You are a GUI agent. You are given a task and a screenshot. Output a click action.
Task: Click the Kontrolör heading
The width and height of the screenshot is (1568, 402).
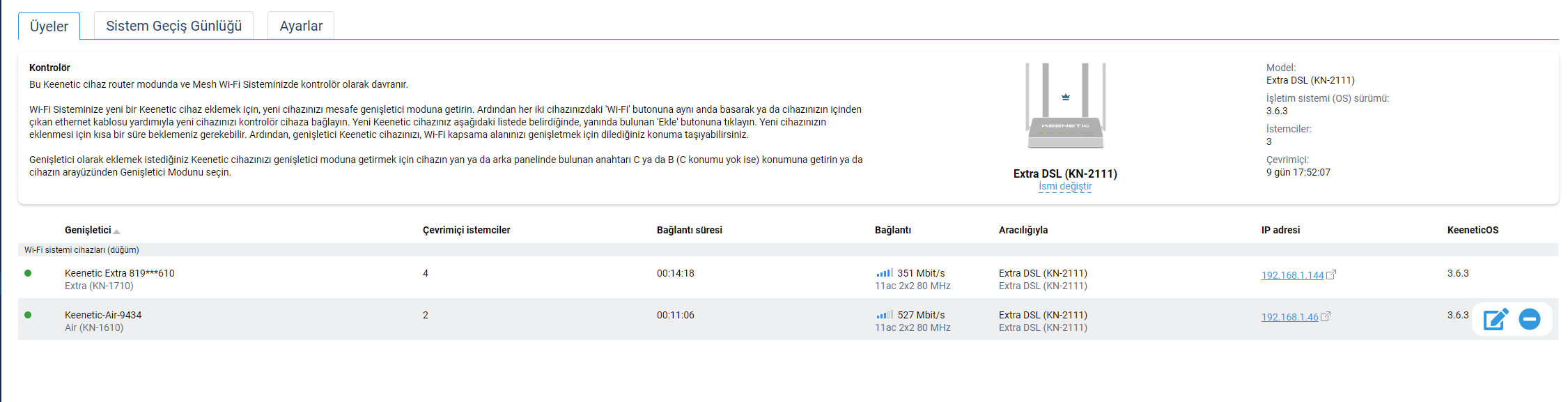(x=49, y=68)
